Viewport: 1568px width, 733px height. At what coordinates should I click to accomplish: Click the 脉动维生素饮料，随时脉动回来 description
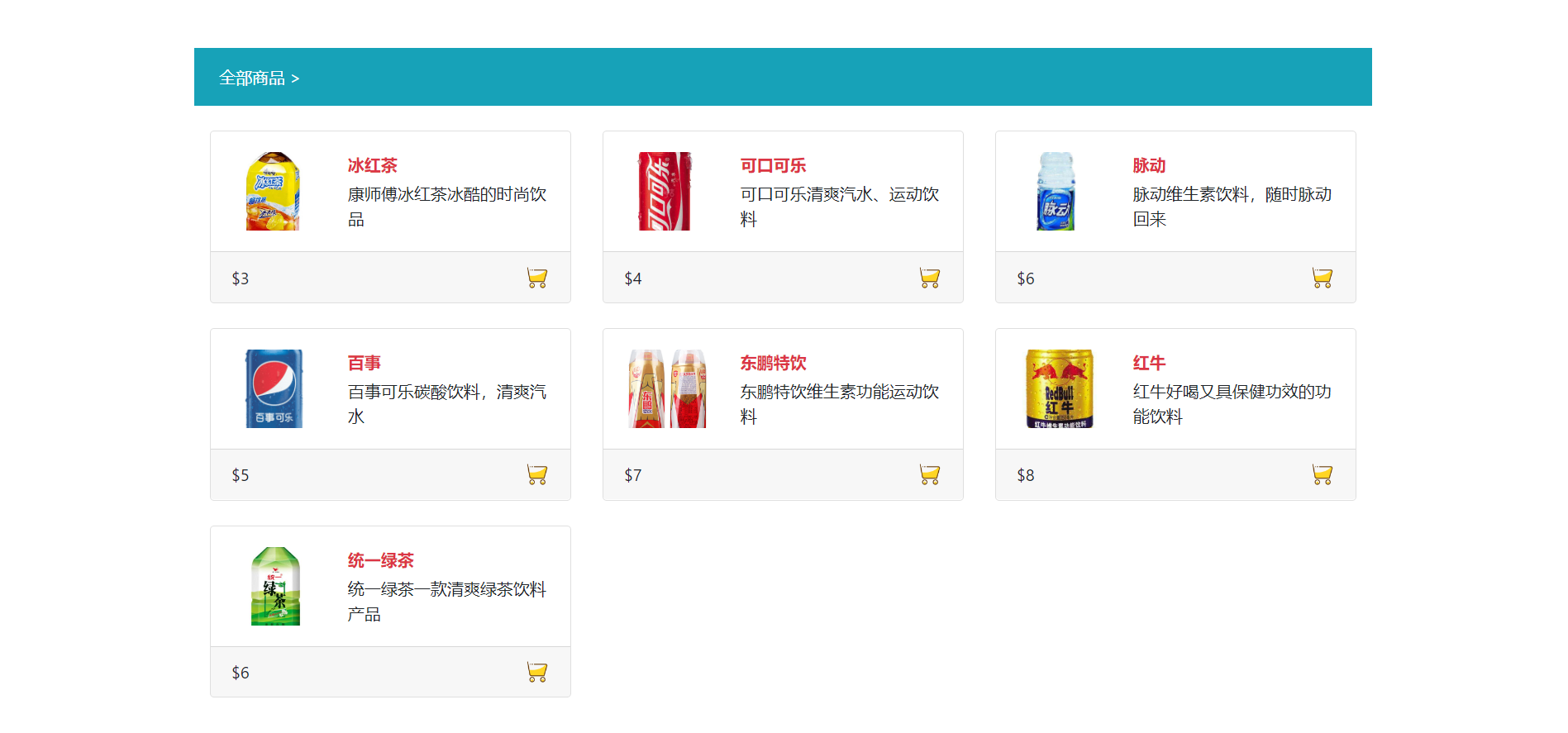(1232, 207)
